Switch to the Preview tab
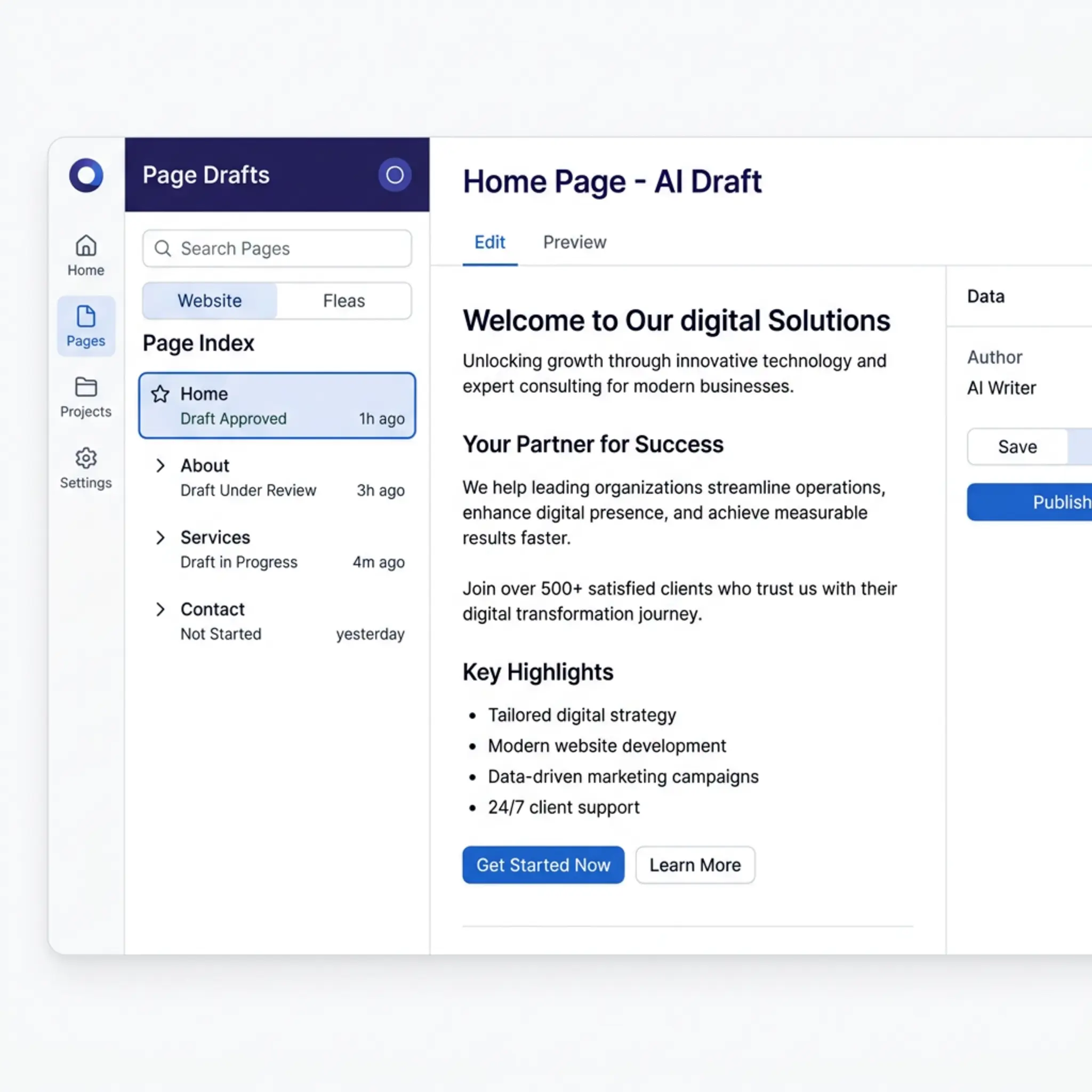1092x1092 pixels. [574, 243]
